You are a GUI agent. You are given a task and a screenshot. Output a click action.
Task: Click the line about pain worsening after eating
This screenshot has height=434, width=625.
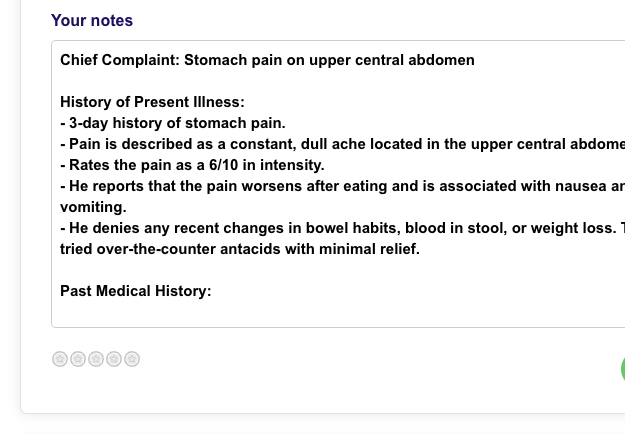coord(340,186)
